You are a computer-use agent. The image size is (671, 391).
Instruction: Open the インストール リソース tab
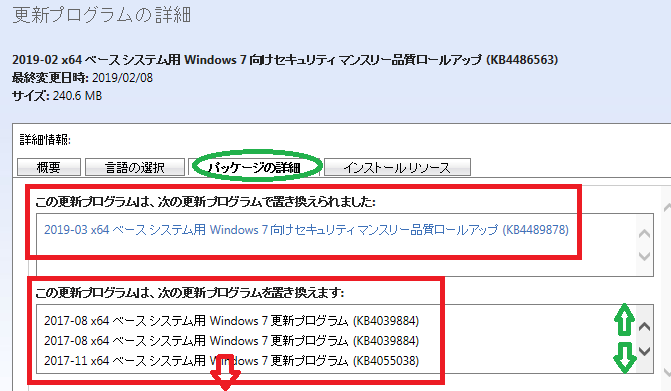tap(397, 167)
